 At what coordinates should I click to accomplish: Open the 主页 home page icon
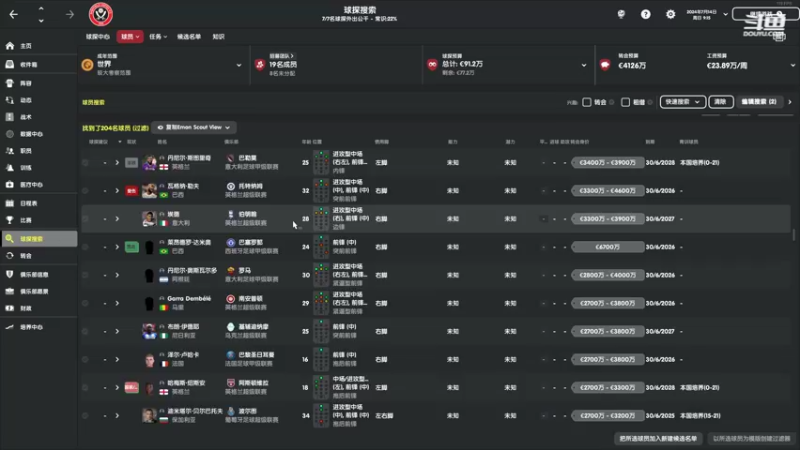10,46
